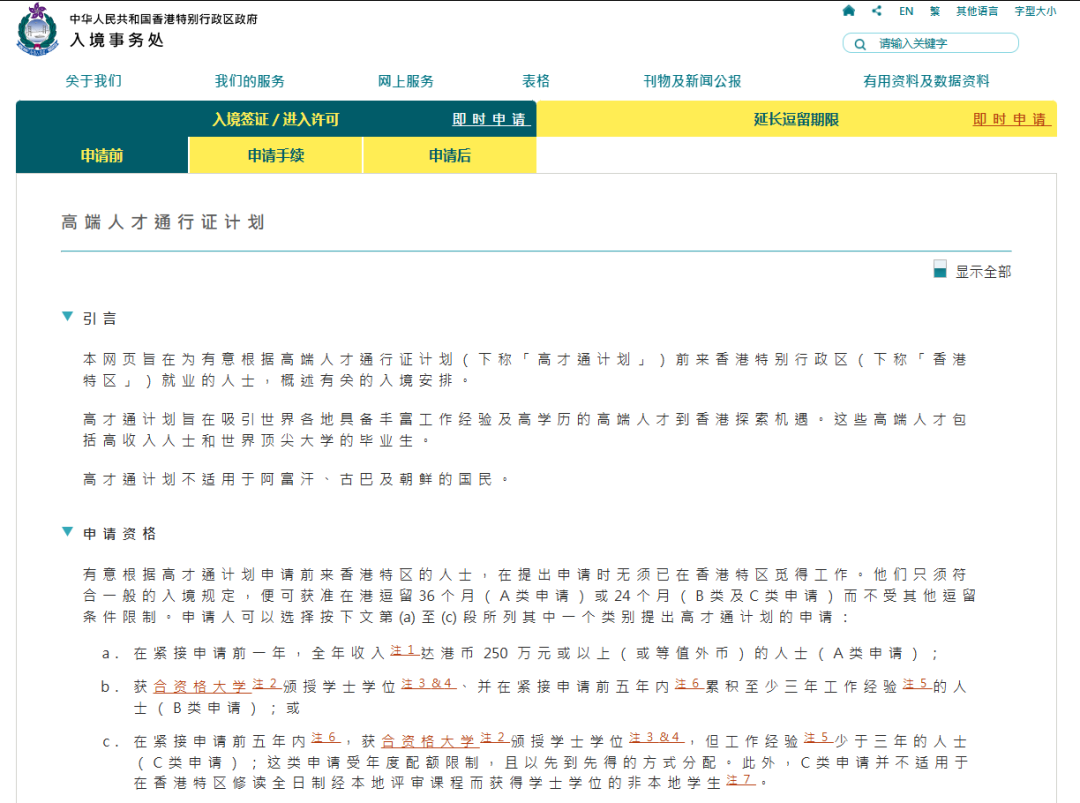Collapse the 申请资格 section arrow
The height and width of the screenshot is (803, 1080).
click(67, 532)
